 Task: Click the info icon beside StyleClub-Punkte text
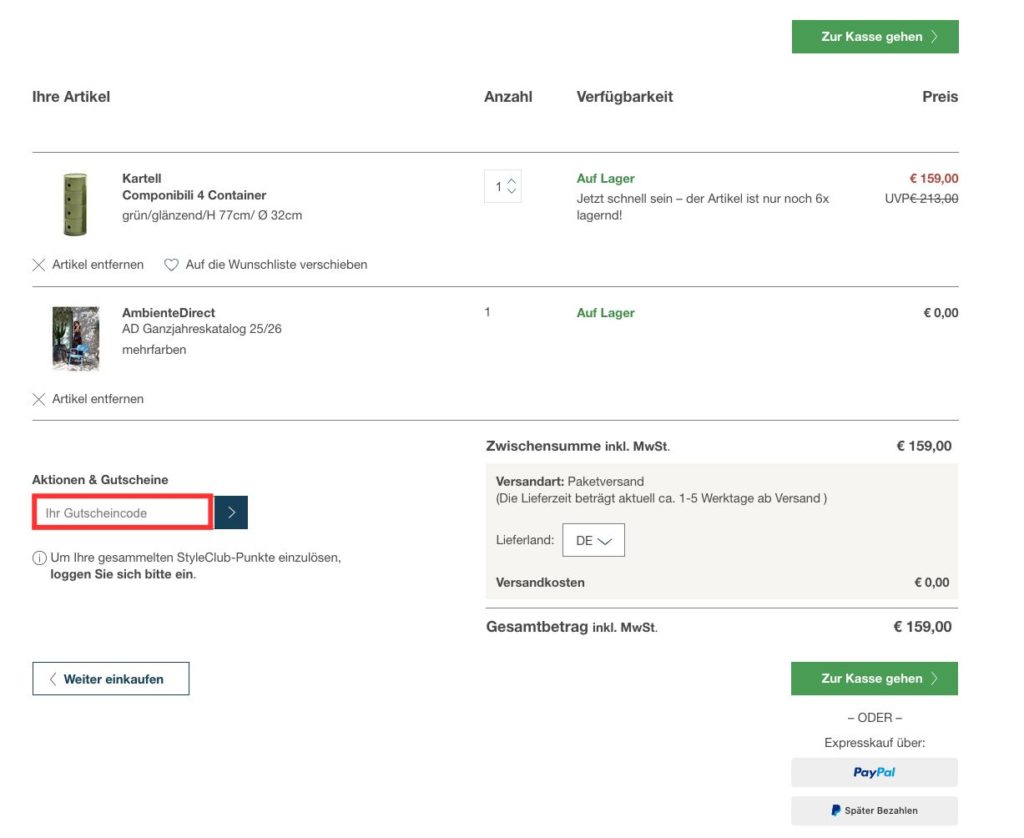(39, 558)
